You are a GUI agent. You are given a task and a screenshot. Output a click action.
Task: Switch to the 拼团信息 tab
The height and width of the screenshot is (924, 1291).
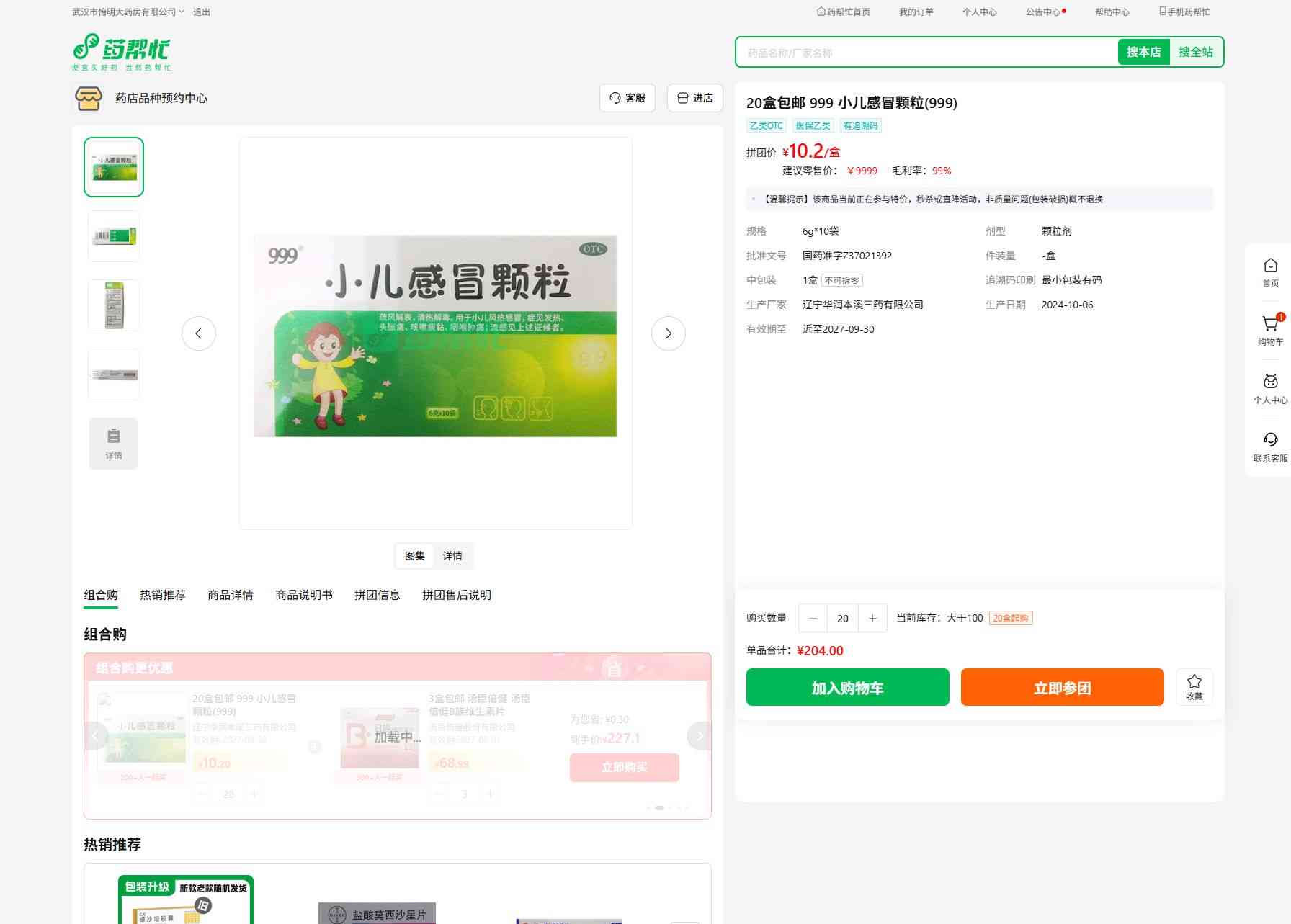[377, 595]
